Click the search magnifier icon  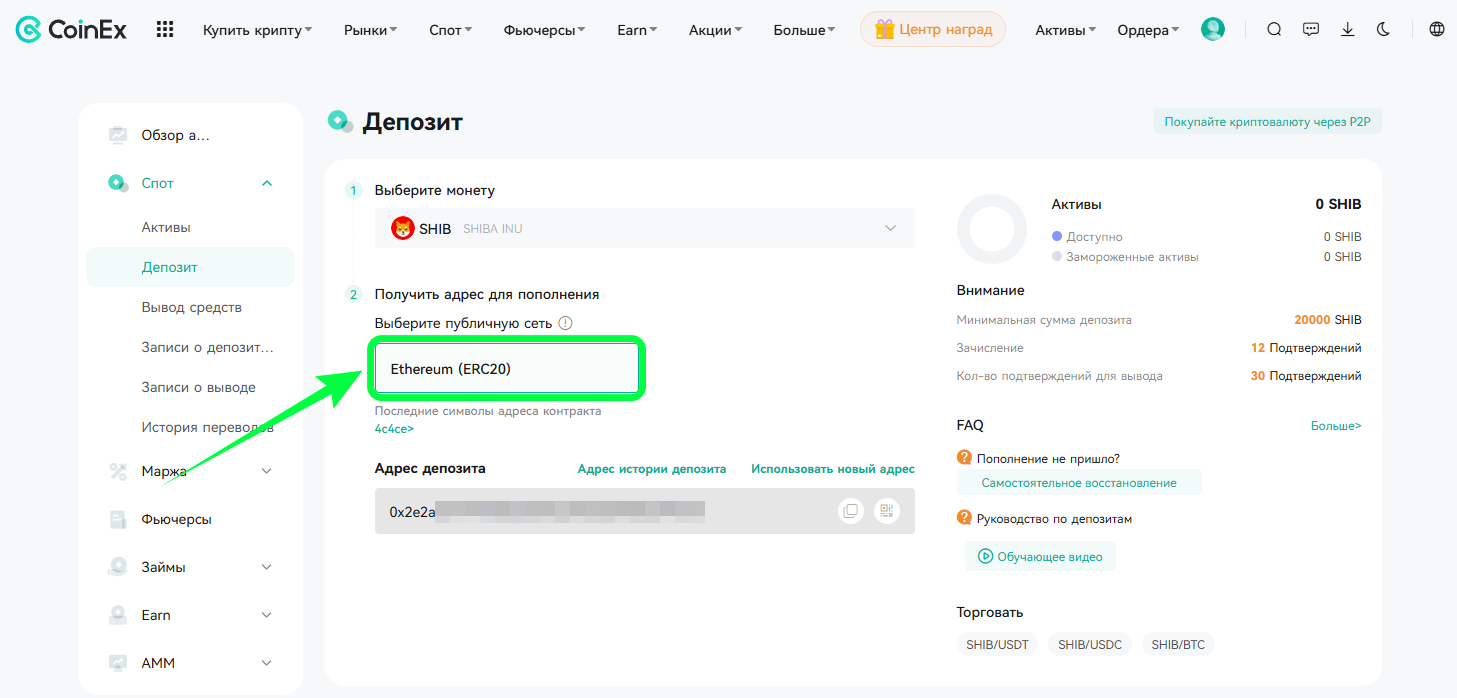(x=1274, y=29)
